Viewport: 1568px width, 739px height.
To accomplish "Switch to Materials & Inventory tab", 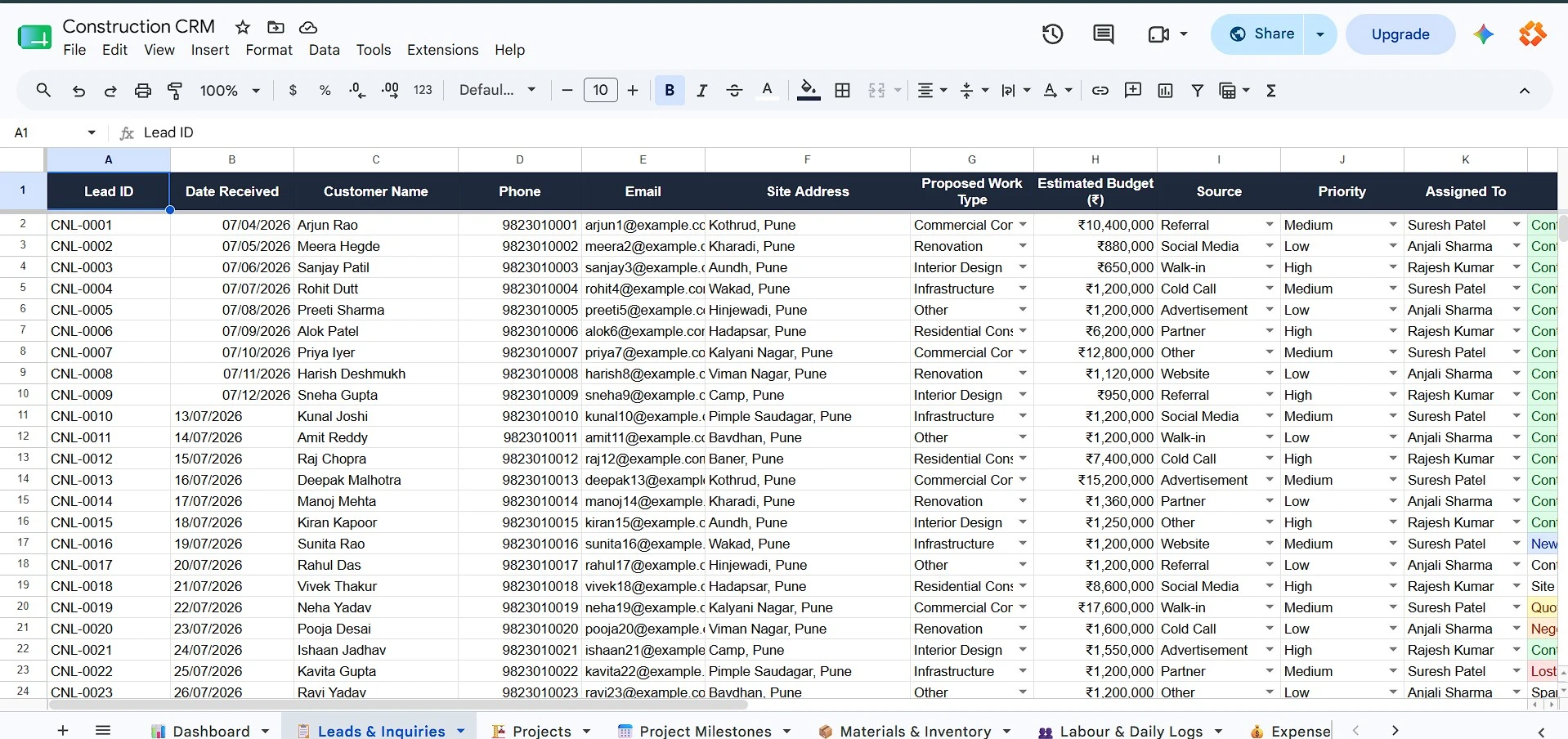I will click(916, 731).
